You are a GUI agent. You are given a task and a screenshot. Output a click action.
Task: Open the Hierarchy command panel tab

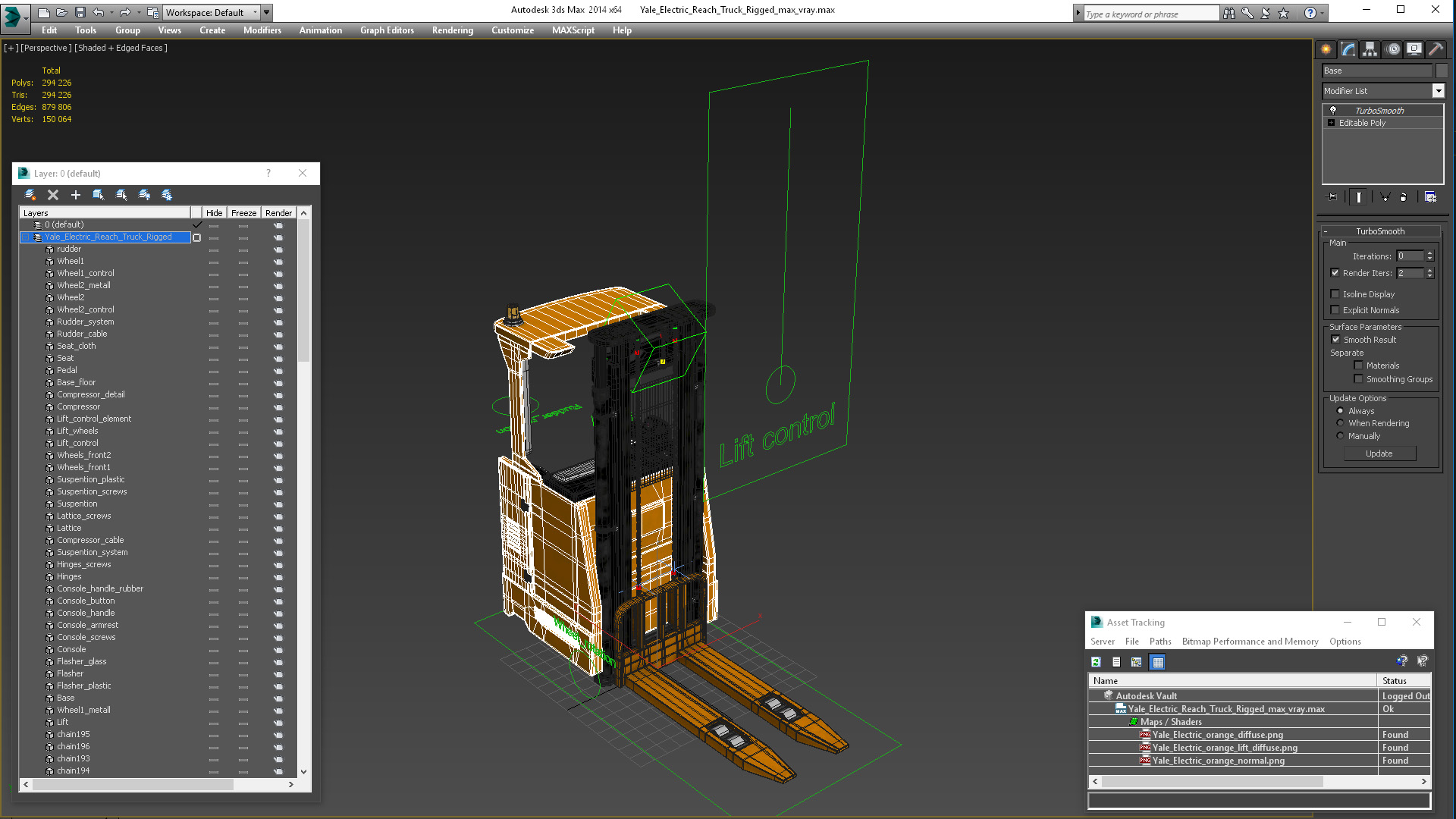click(x=1370, y=49)
